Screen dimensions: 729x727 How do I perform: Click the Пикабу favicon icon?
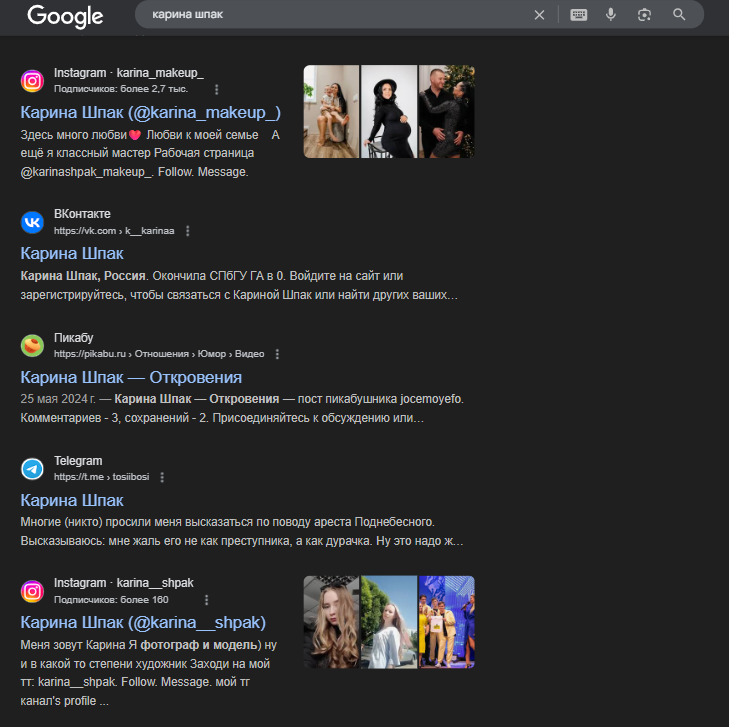click(x=33, y=345)
